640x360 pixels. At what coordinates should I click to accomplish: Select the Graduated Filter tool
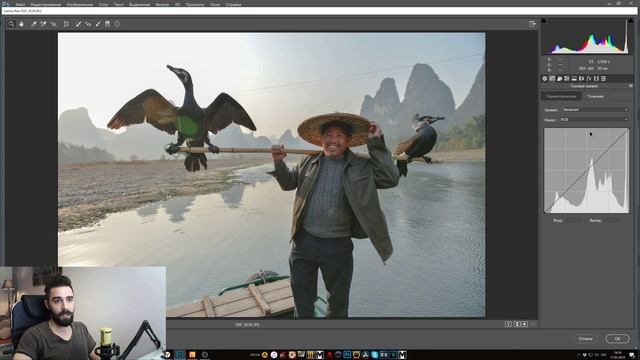pos(107,24)
